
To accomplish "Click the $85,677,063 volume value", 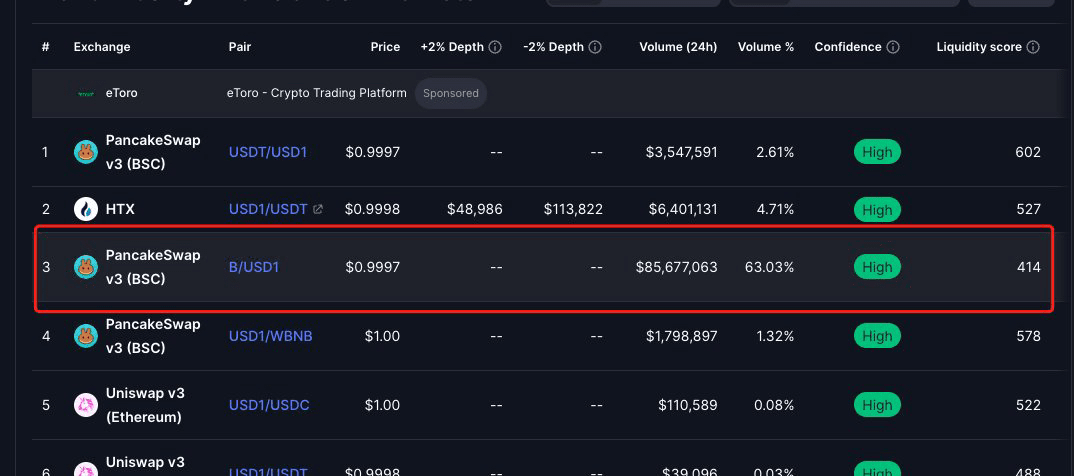I will click(677, 266).
